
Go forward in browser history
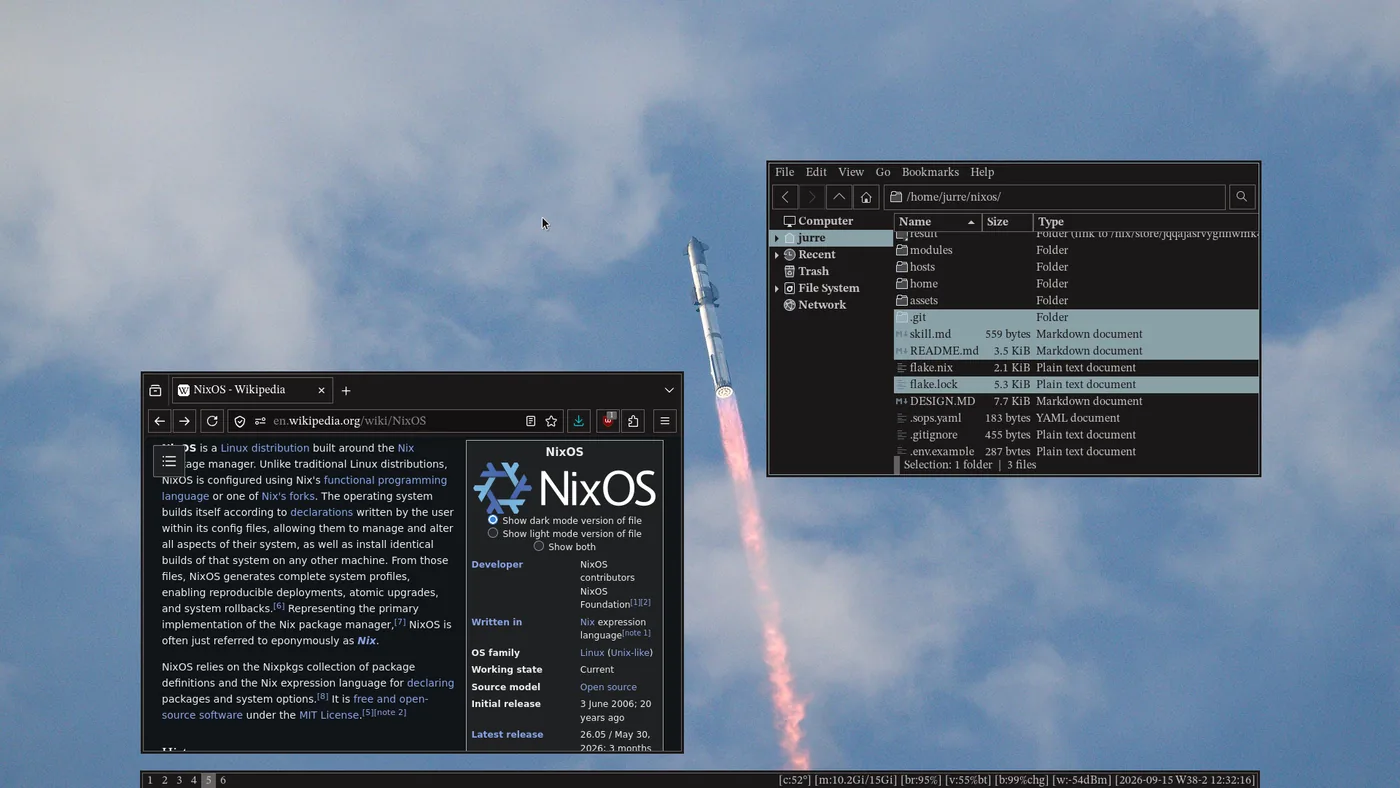point(184,421)
